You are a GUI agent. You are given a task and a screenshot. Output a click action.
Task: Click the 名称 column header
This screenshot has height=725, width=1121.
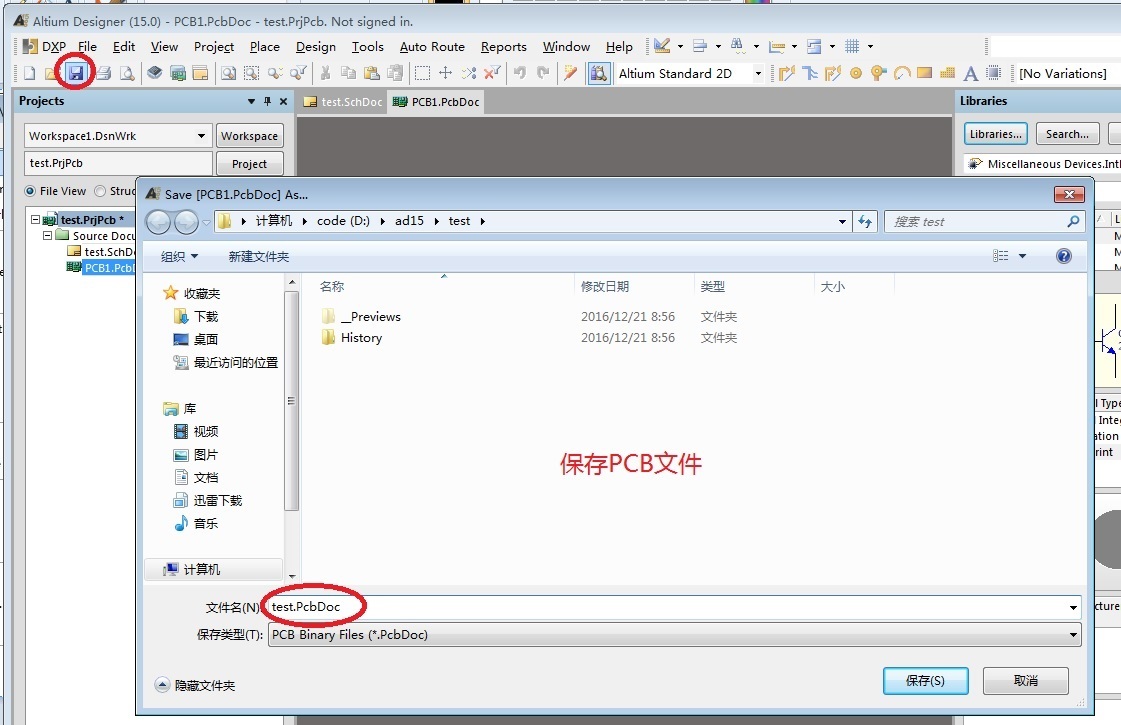[x=332, y=286]
